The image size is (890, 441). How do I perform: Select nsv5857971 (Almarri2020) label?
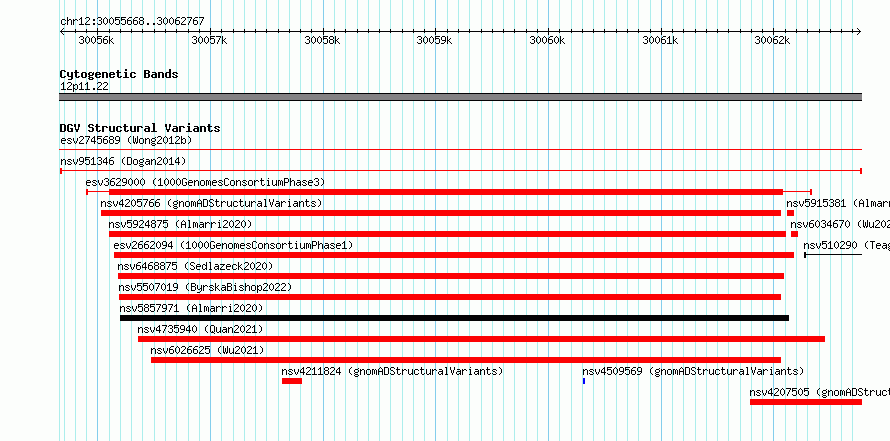pos(191,308)
